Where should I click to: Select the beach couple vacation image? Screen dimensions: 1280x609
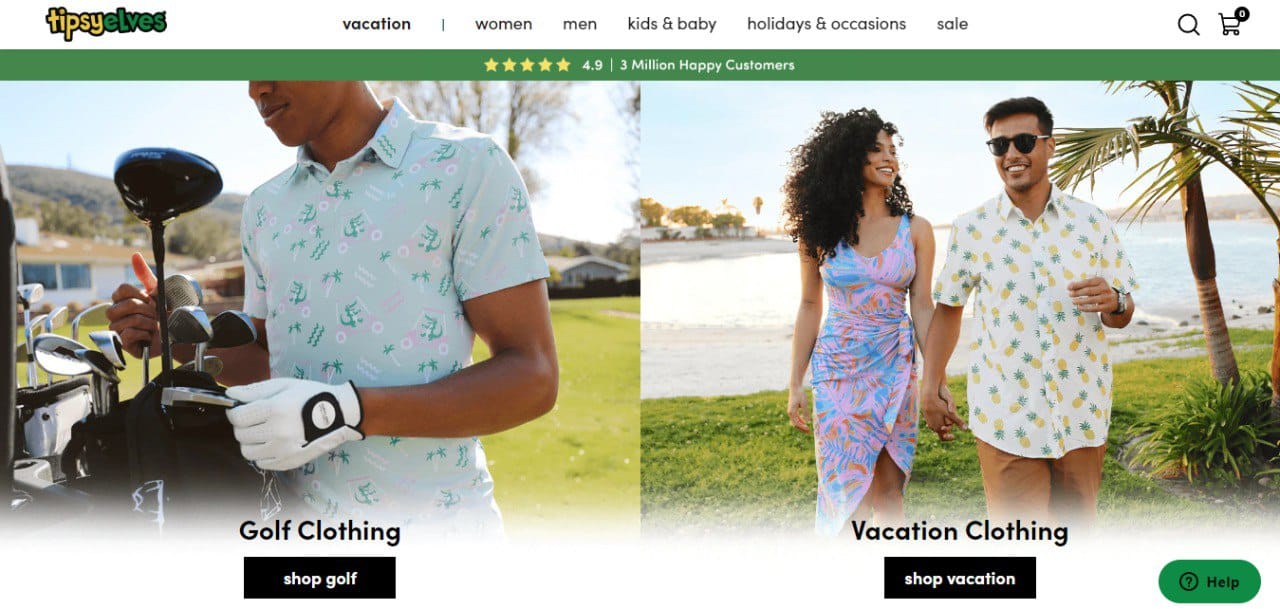[960, 300]
